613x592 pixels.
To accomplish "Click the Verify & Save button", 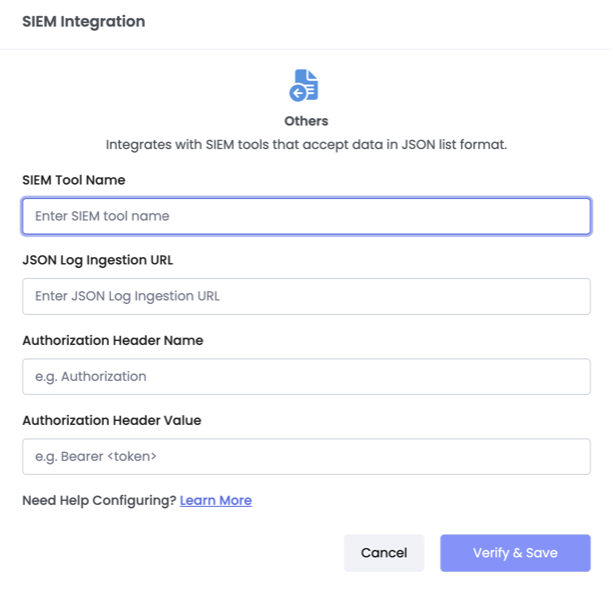I will pyautogui.click(x=515, y=553).
